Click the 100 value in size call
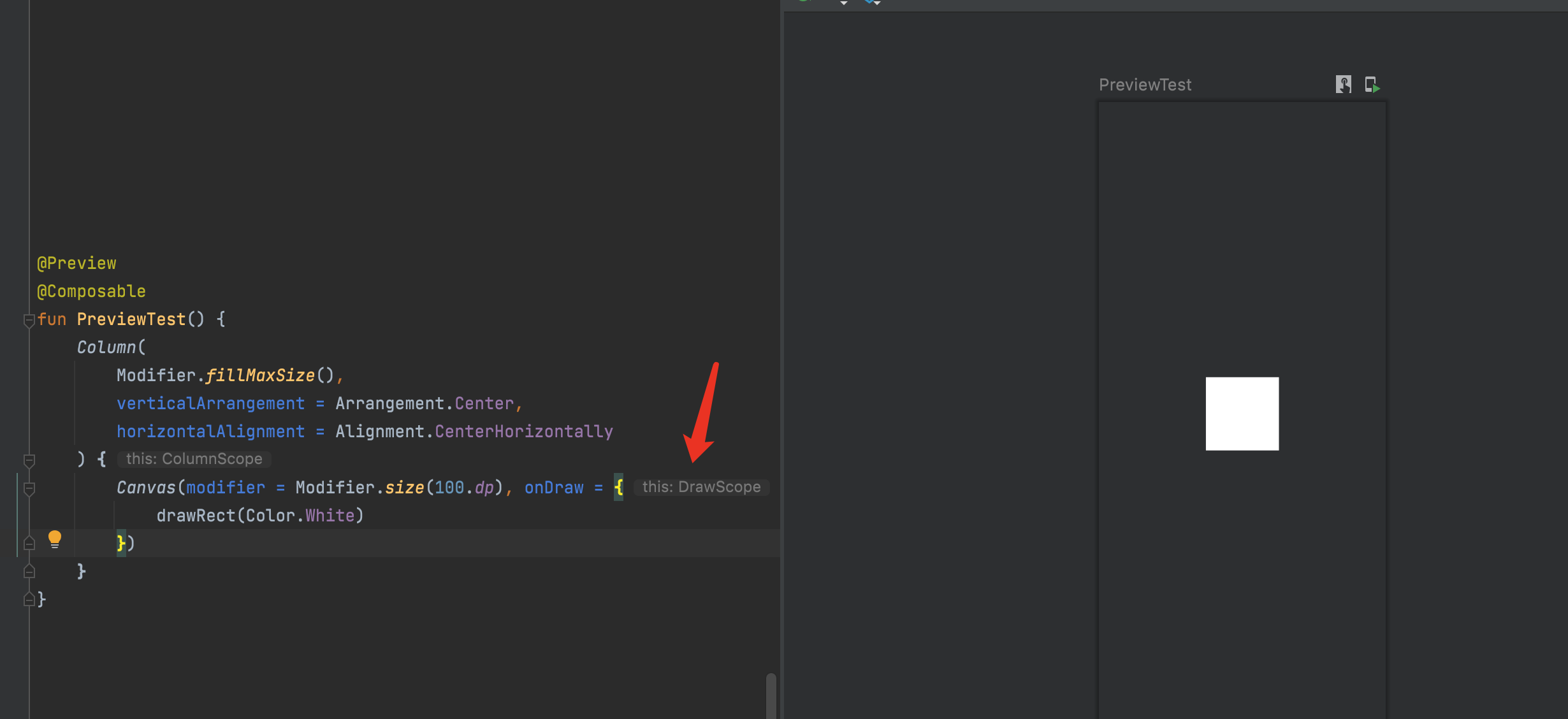Image resolution: width=1568 pixels, height=719 pixels. click(x=449, y=488)
